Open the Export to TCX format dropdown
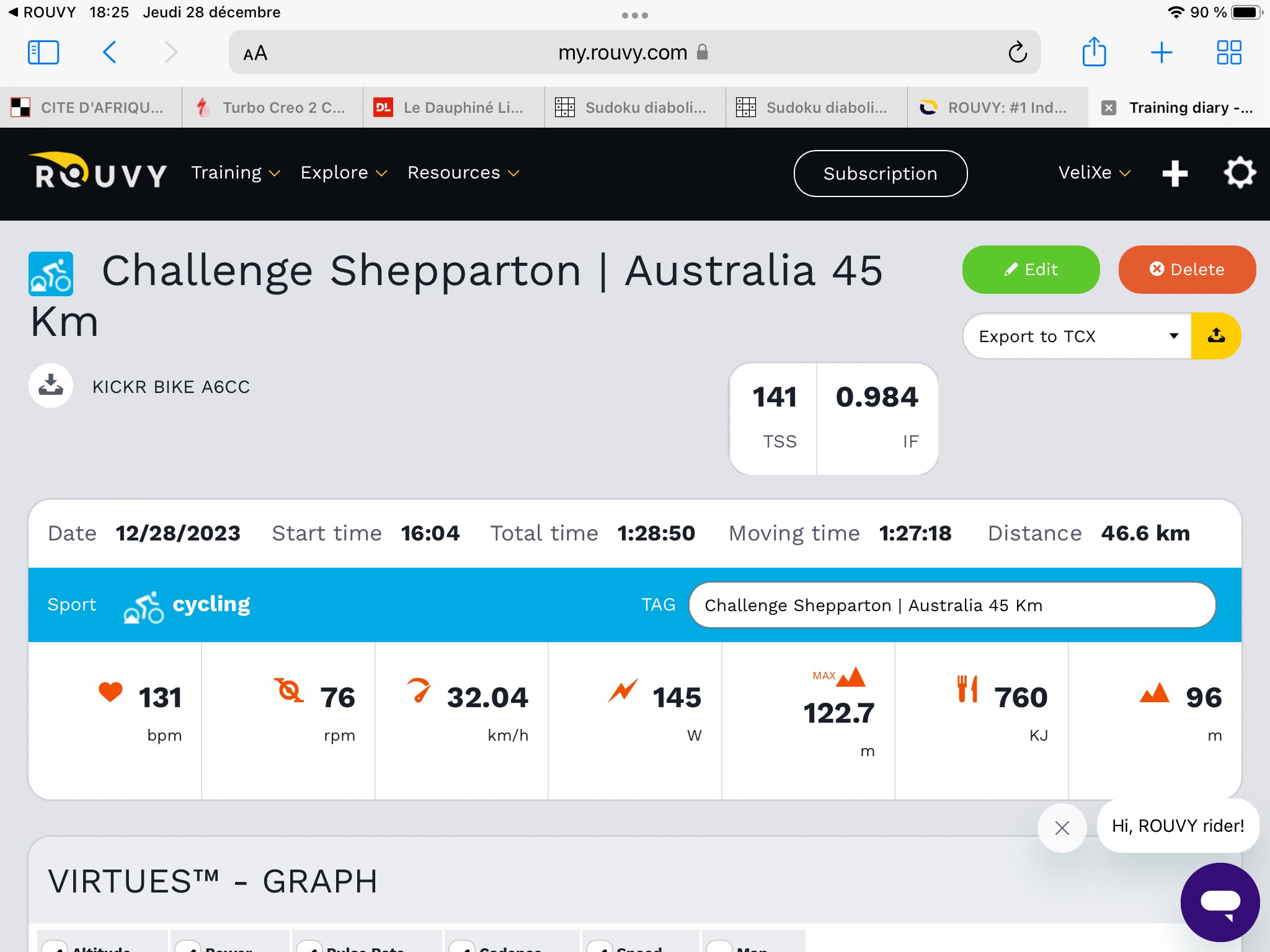Viewport: 1270px width, 952px height. (x=1077, y=336)
